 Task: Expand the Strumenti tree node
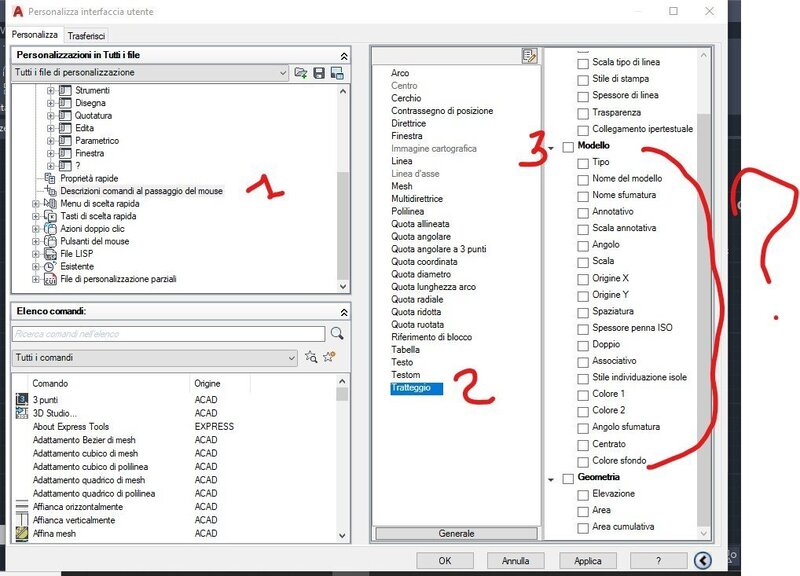(50, 90)
